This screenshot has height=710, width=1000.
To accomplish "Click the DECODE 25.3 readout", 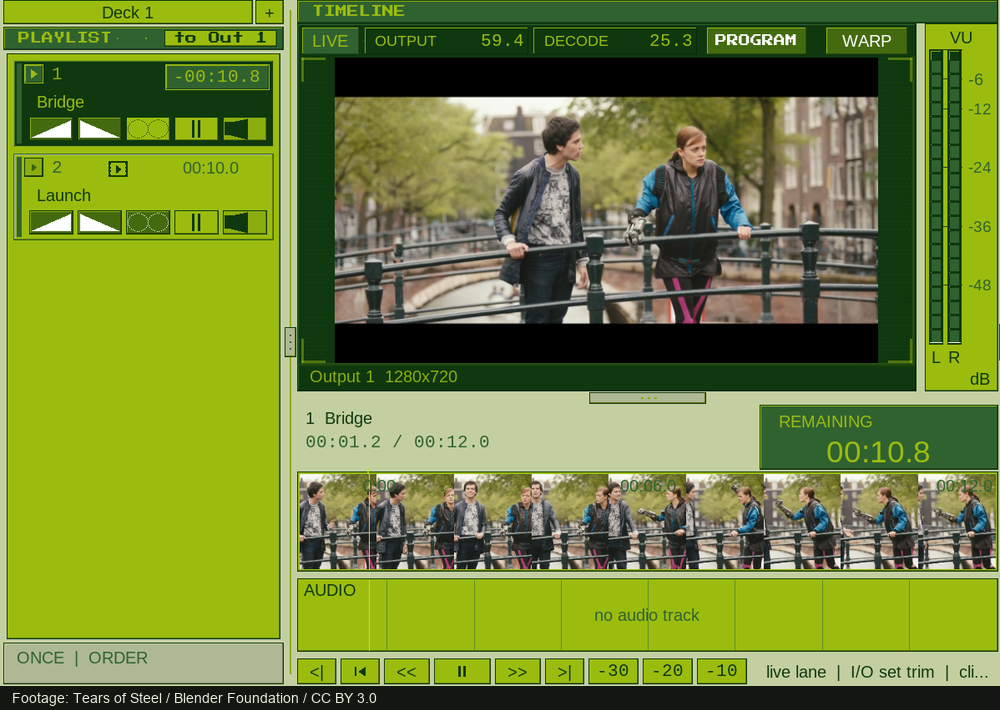I will click(616, 41).
